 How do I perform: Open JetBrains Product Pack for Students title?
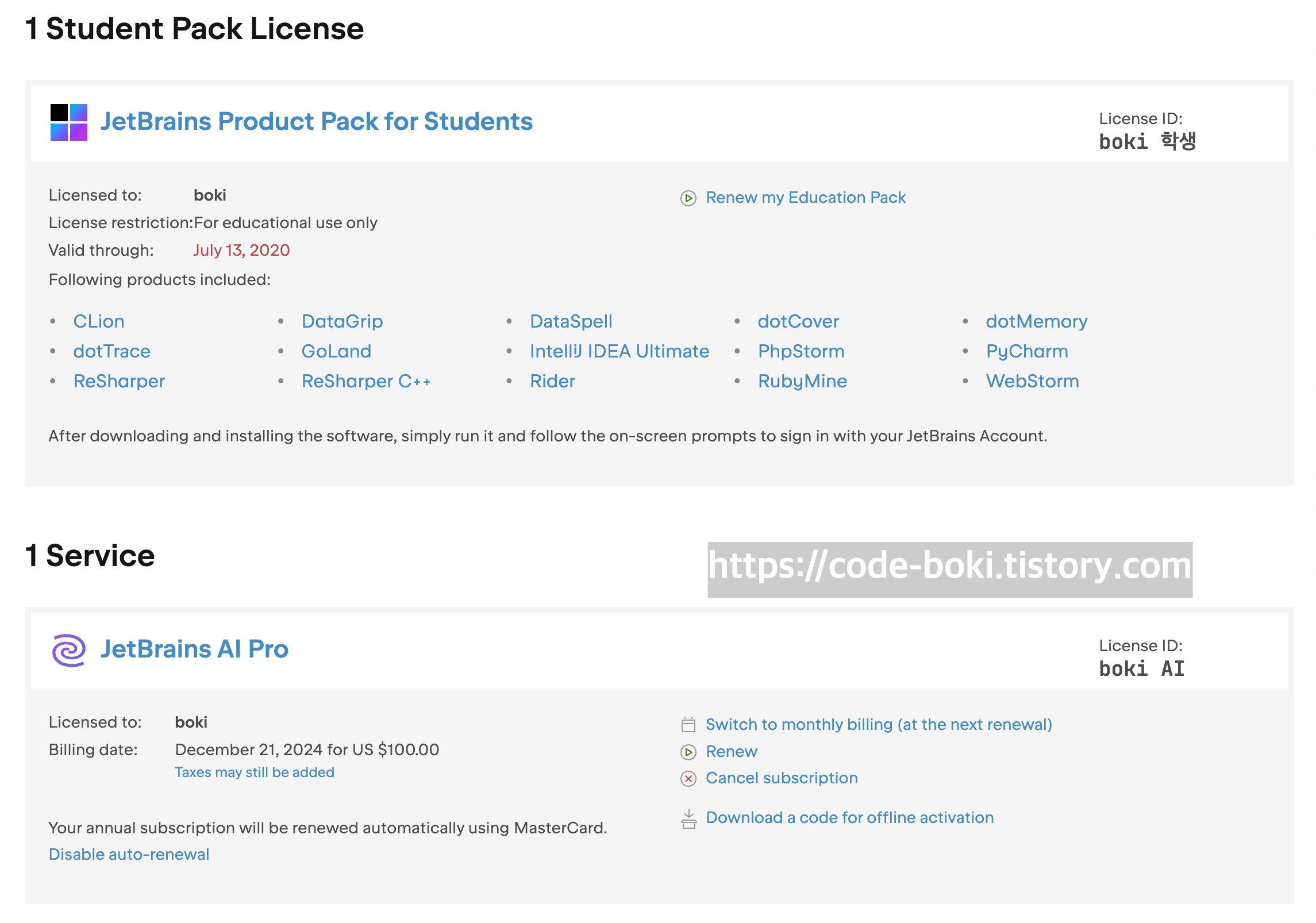[x=316, y=122]
